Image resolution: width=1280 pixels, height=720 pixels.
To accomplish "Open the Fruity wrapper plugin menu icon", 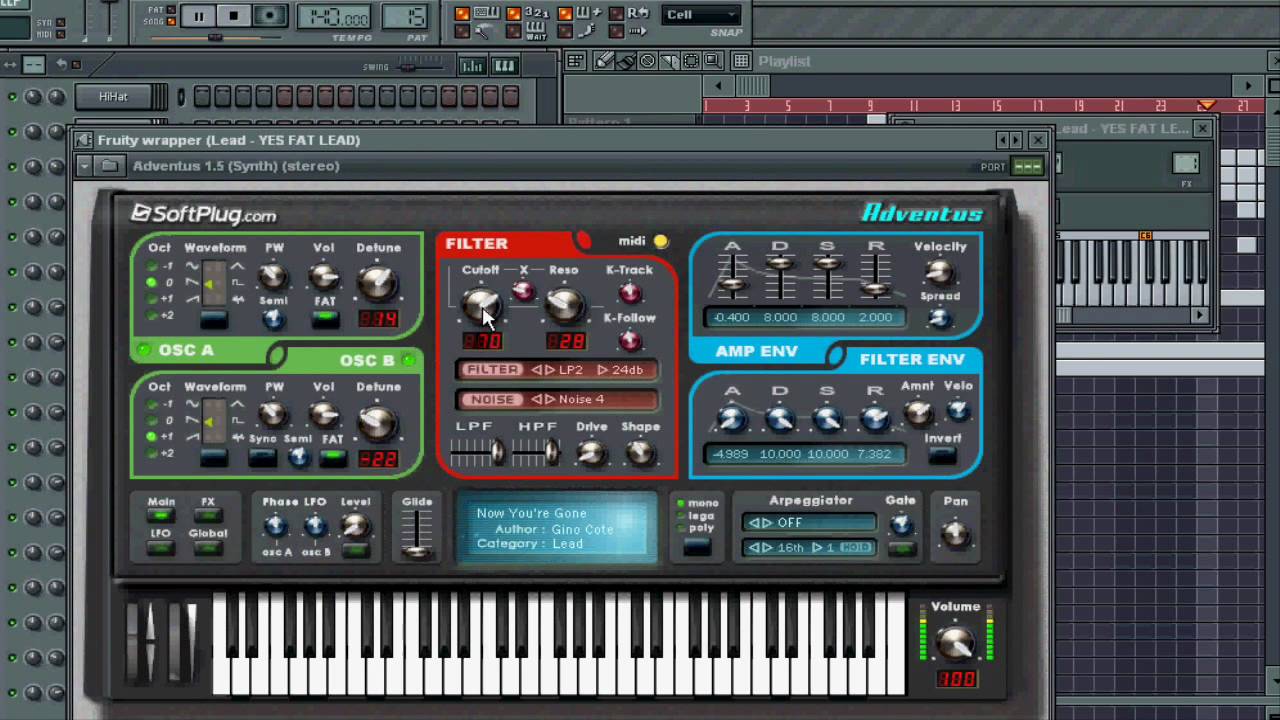I will [84, 140].
